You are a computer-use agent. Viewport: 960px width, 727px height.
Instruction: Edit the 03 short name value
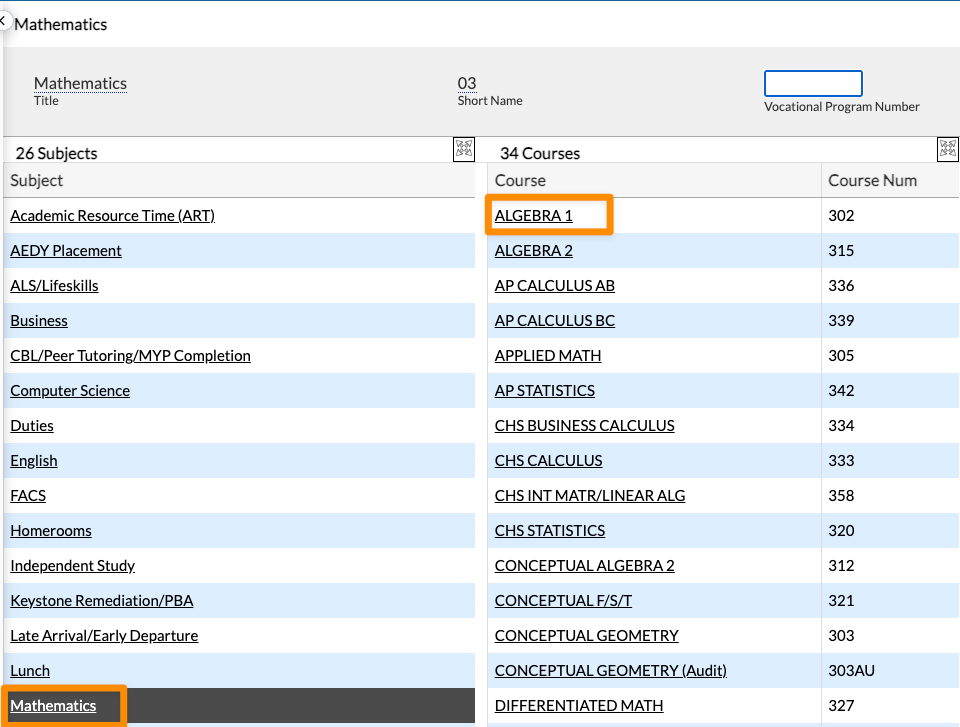pyautogui.click(x=467, y=84)
